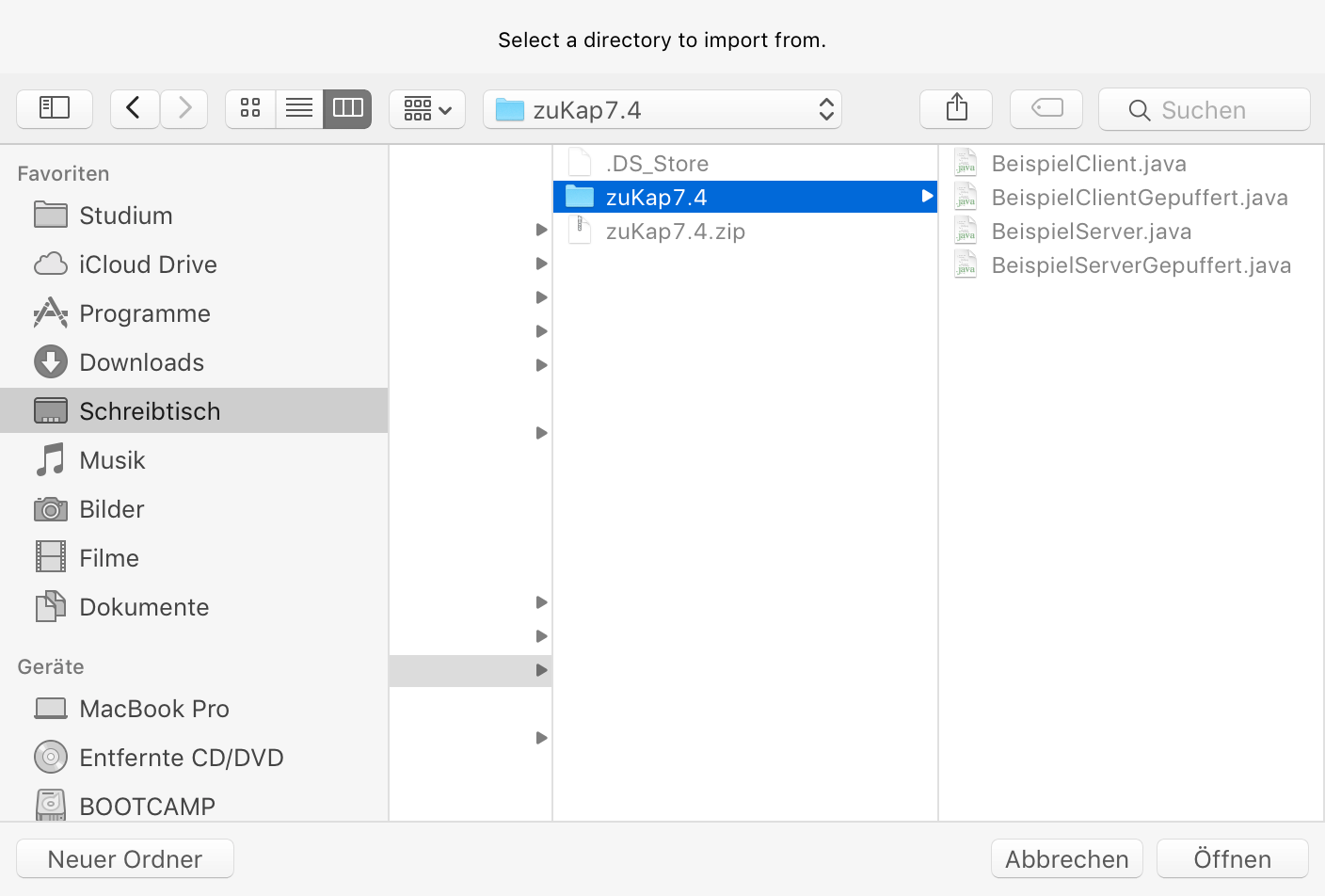Select iCloud Drive in the sidebar
The width and height of the screenshot is (1325, 896).
click(x=147, y=264)
